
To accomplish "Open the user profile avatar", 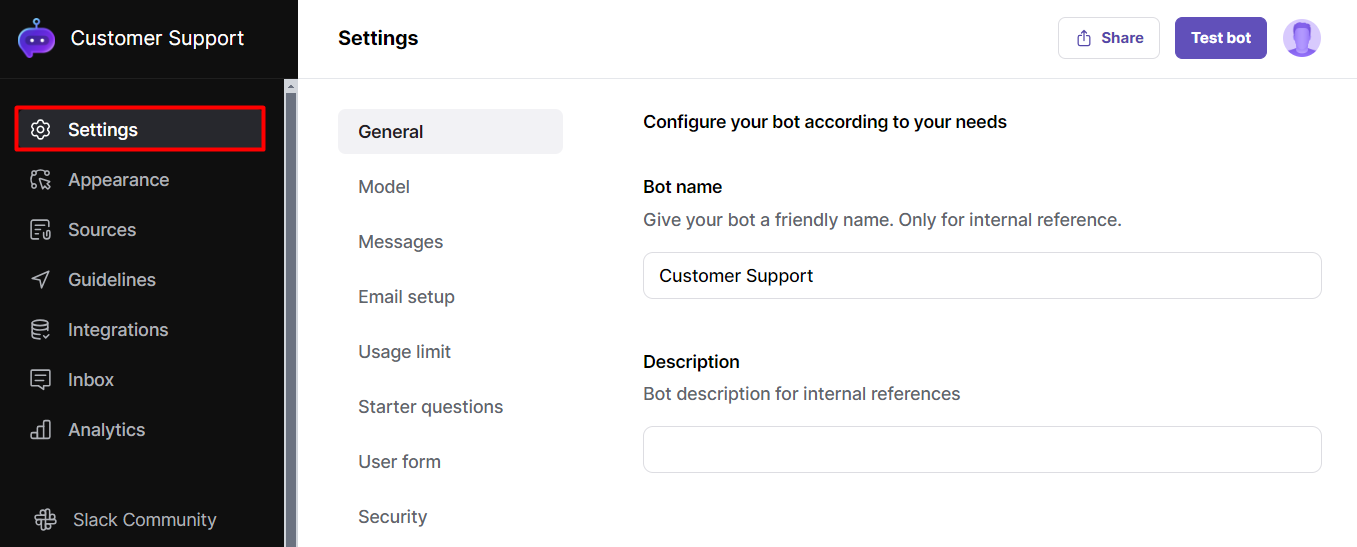I will [1301, 39].
